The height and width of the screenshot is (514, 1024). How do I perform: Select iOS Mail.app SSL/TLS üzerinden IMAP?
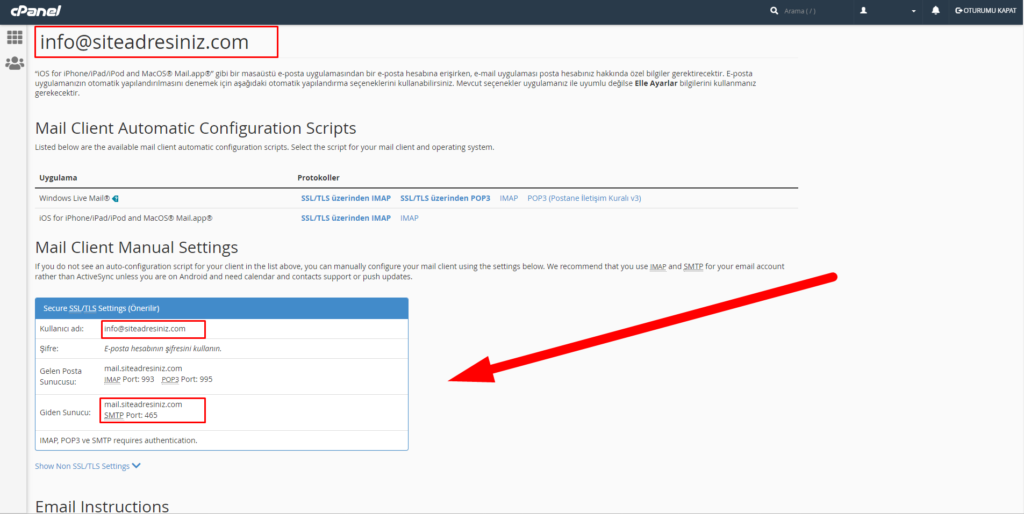345,218
